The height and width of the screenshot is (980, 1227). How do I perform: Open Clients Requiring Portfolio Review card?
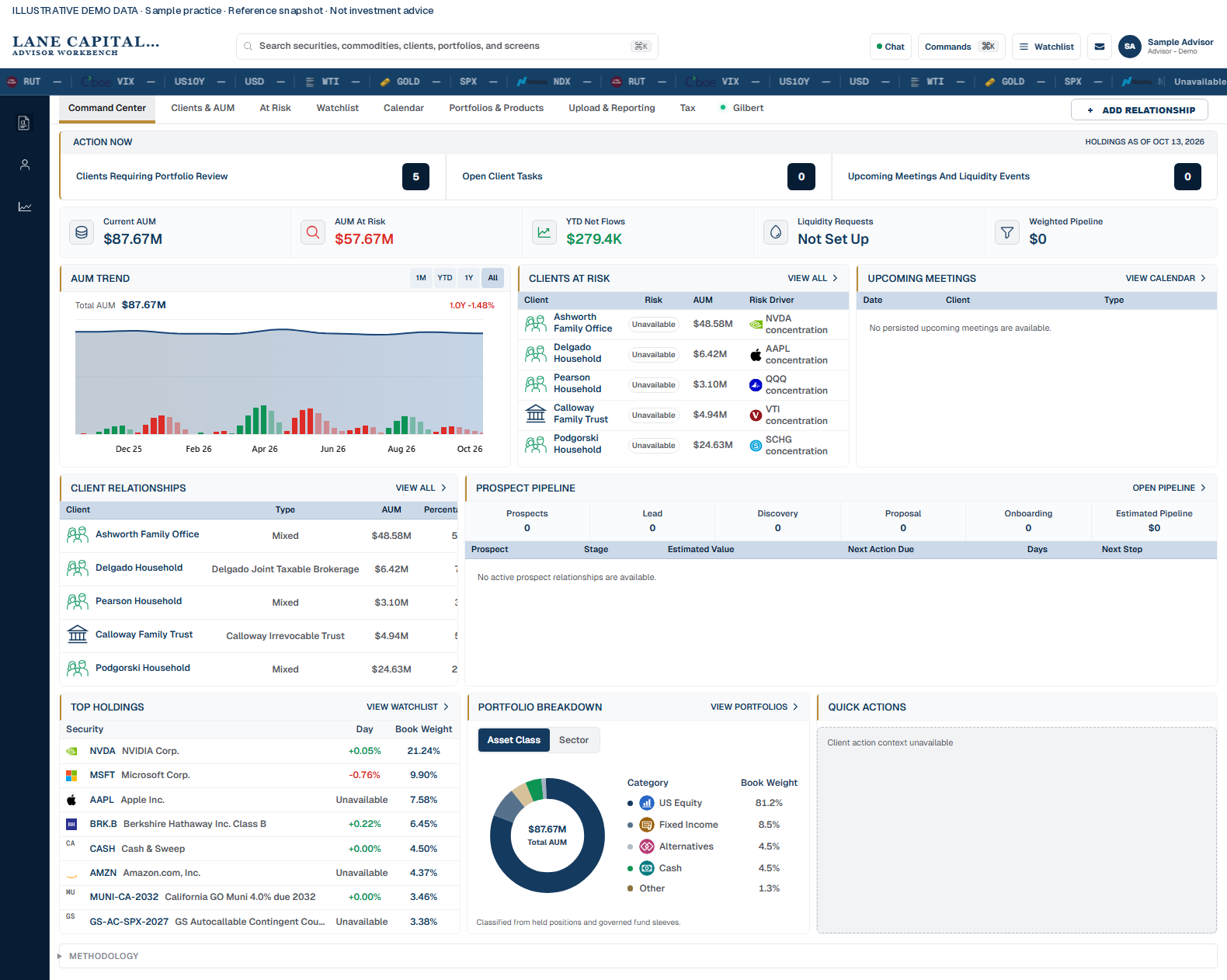pyautogui.click(x=252, y=176)
